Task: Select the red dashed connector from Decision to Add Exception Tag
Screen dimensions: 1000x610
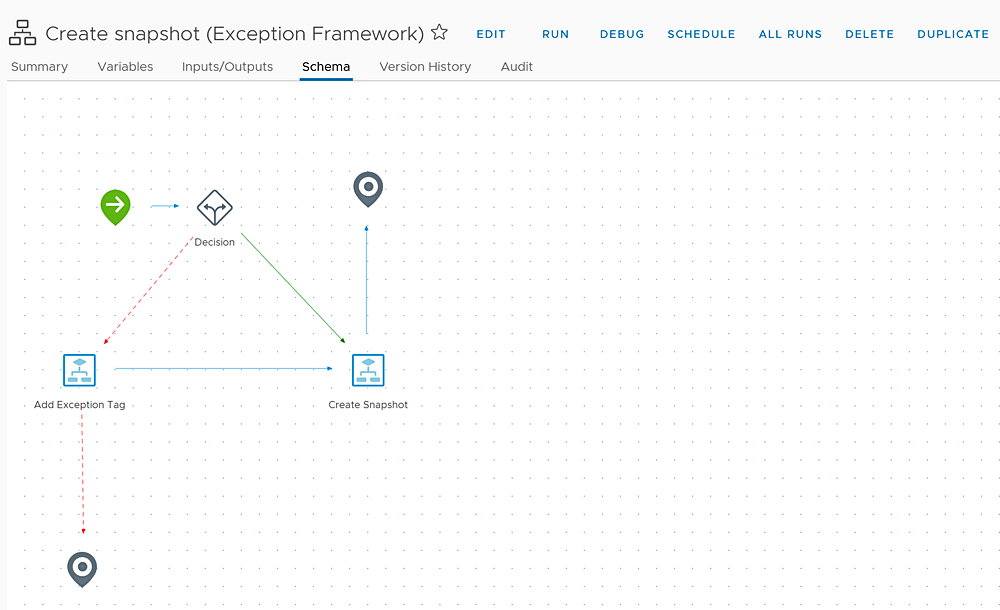Action: coord(149,290)
